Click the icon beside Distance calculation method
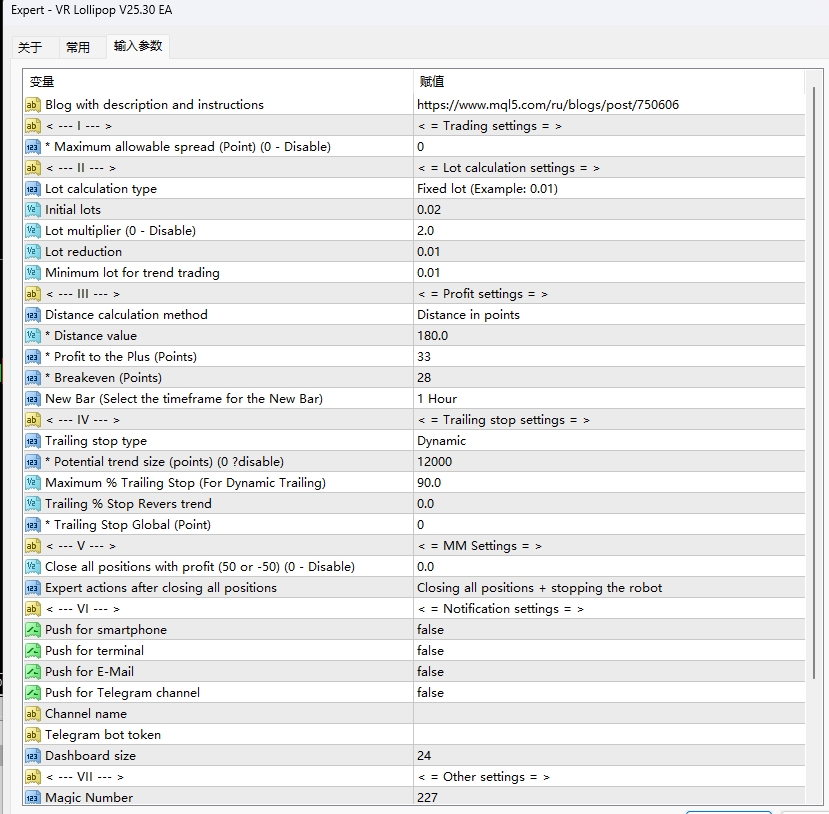The width and height of the screenshot is (829, 814). click(x=32, y=315)
